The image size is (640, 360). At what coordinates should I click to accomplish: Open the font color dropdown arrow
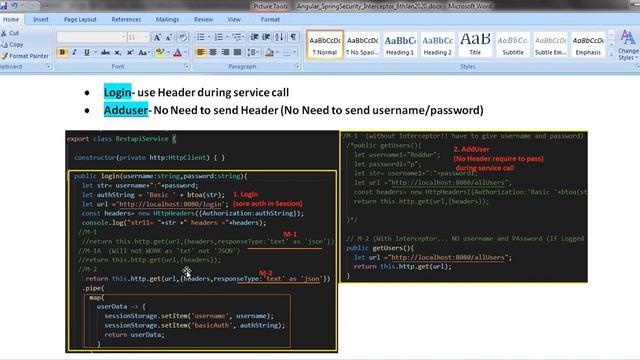186,53
